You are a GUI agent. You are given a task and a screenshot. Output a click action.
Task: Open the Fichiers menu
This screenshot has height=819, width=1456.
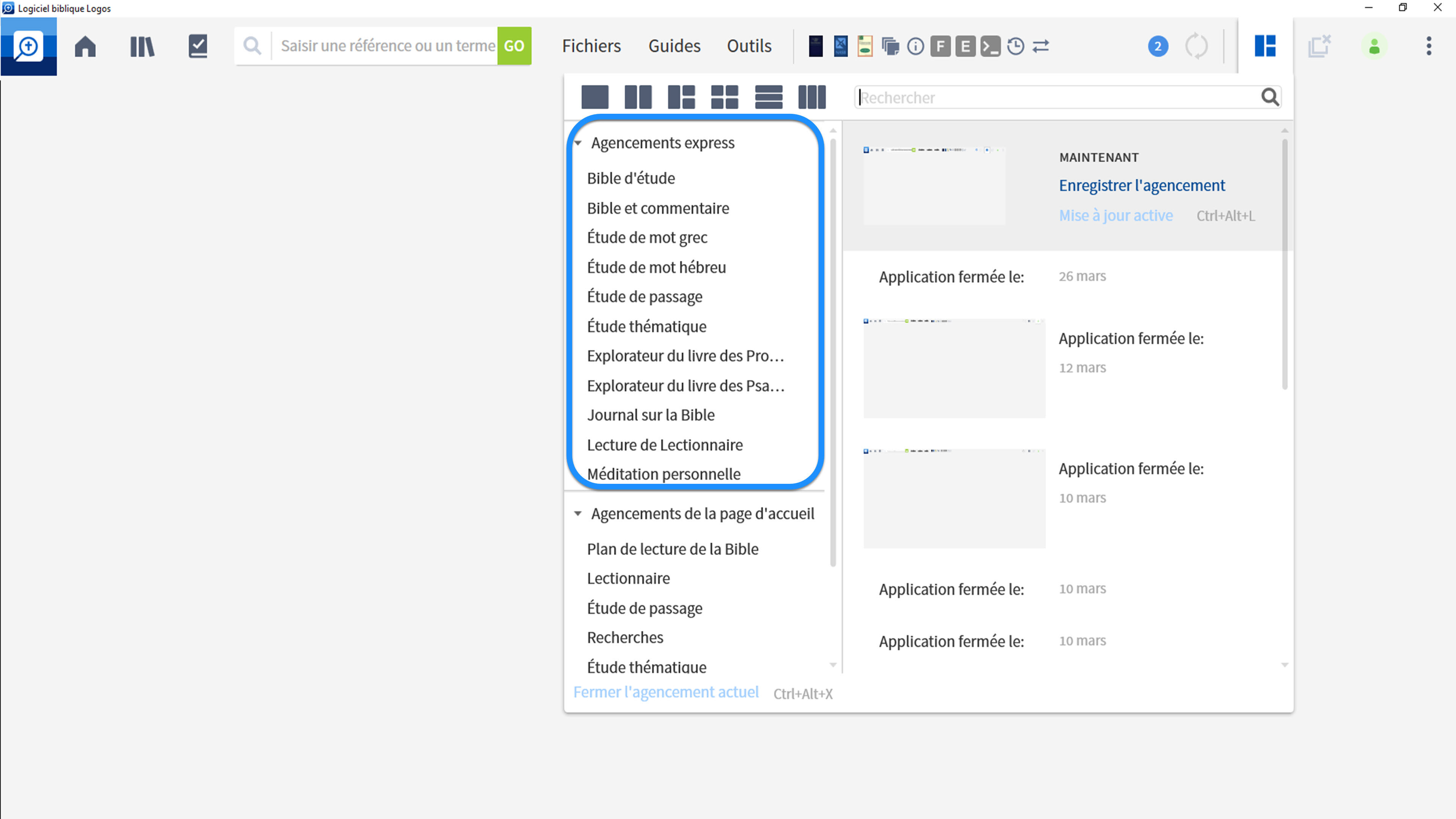[591, 46]
